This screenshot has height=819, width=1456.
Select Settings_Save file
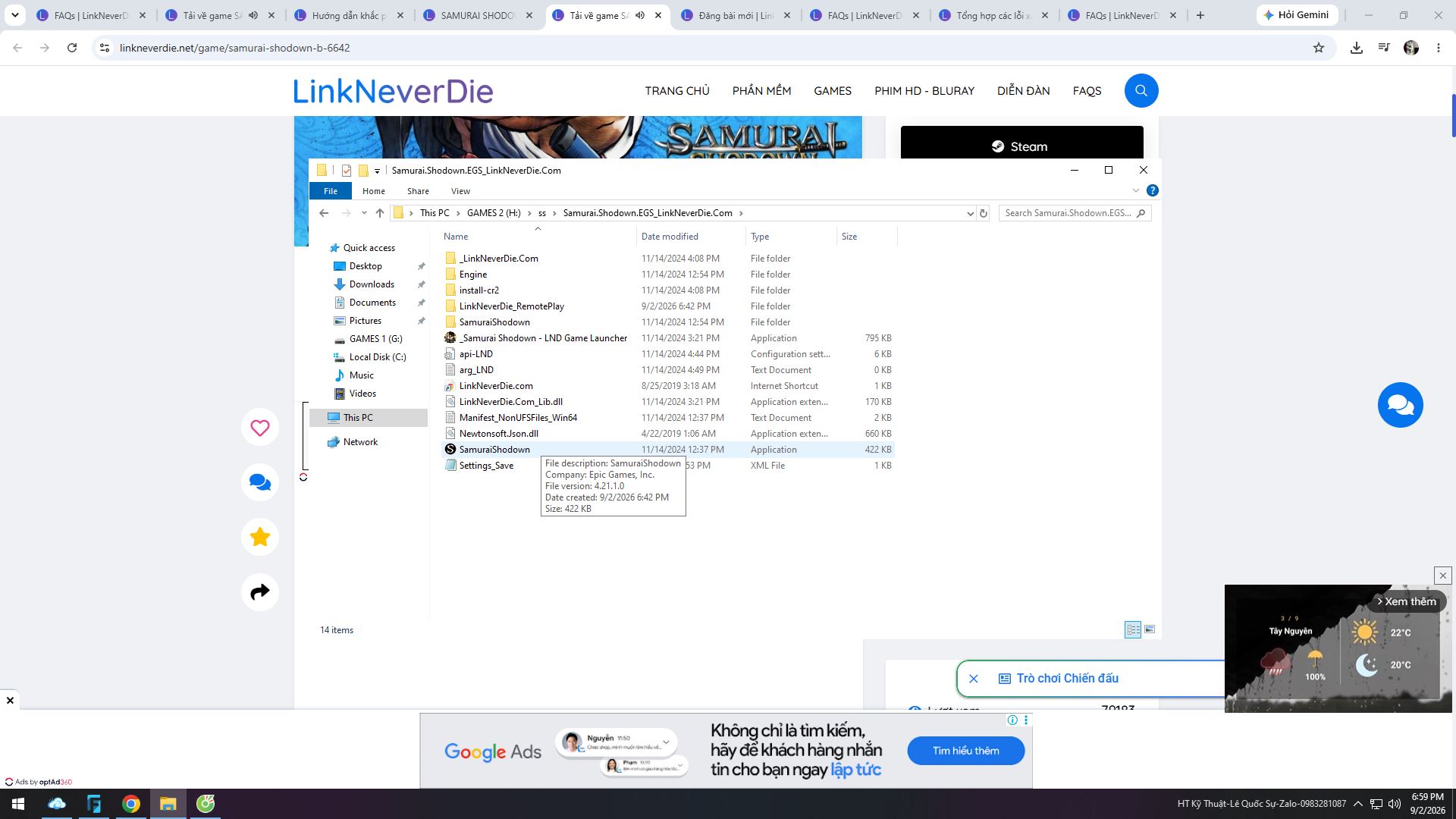486,466
